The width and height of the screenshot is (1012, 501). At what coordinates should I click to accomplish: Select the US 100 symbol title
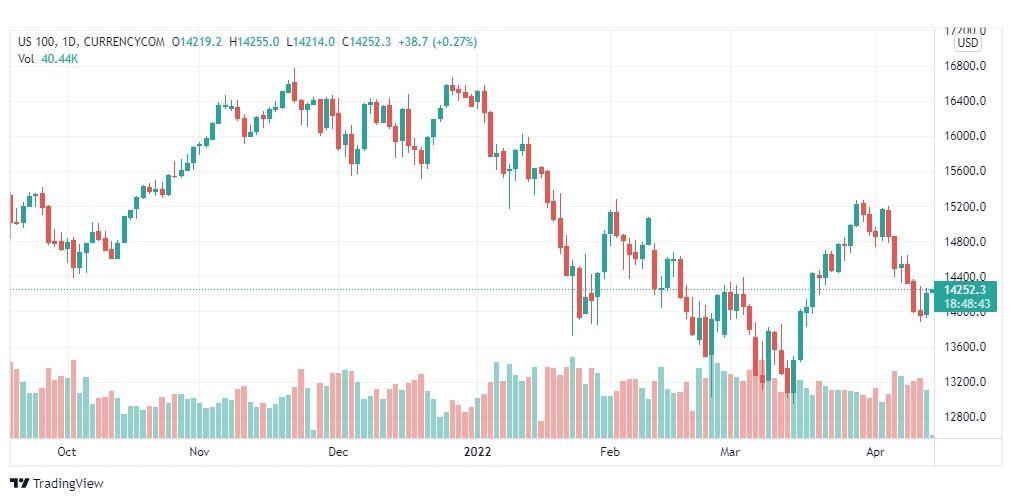point(36,42)
